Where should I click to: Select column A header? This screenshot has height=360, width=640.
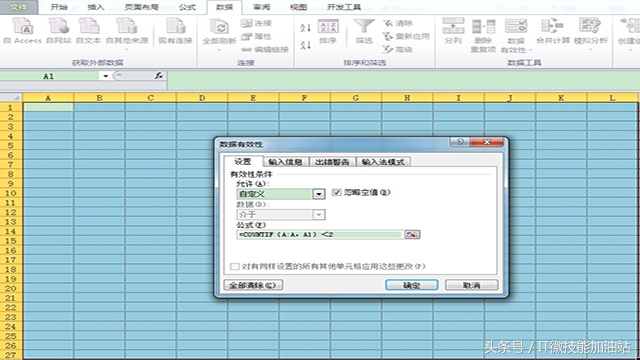tap(48, 98)
